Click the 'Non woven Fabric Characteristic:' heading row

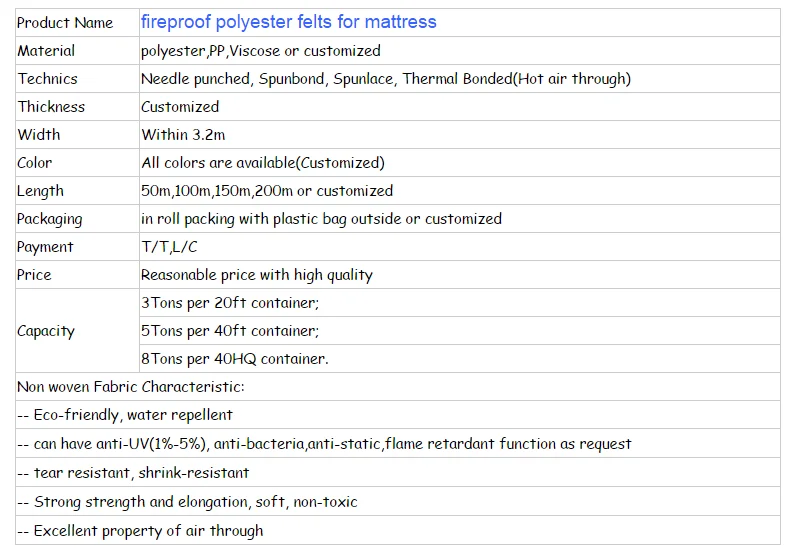pyautogui.click(x=130, y=387)
